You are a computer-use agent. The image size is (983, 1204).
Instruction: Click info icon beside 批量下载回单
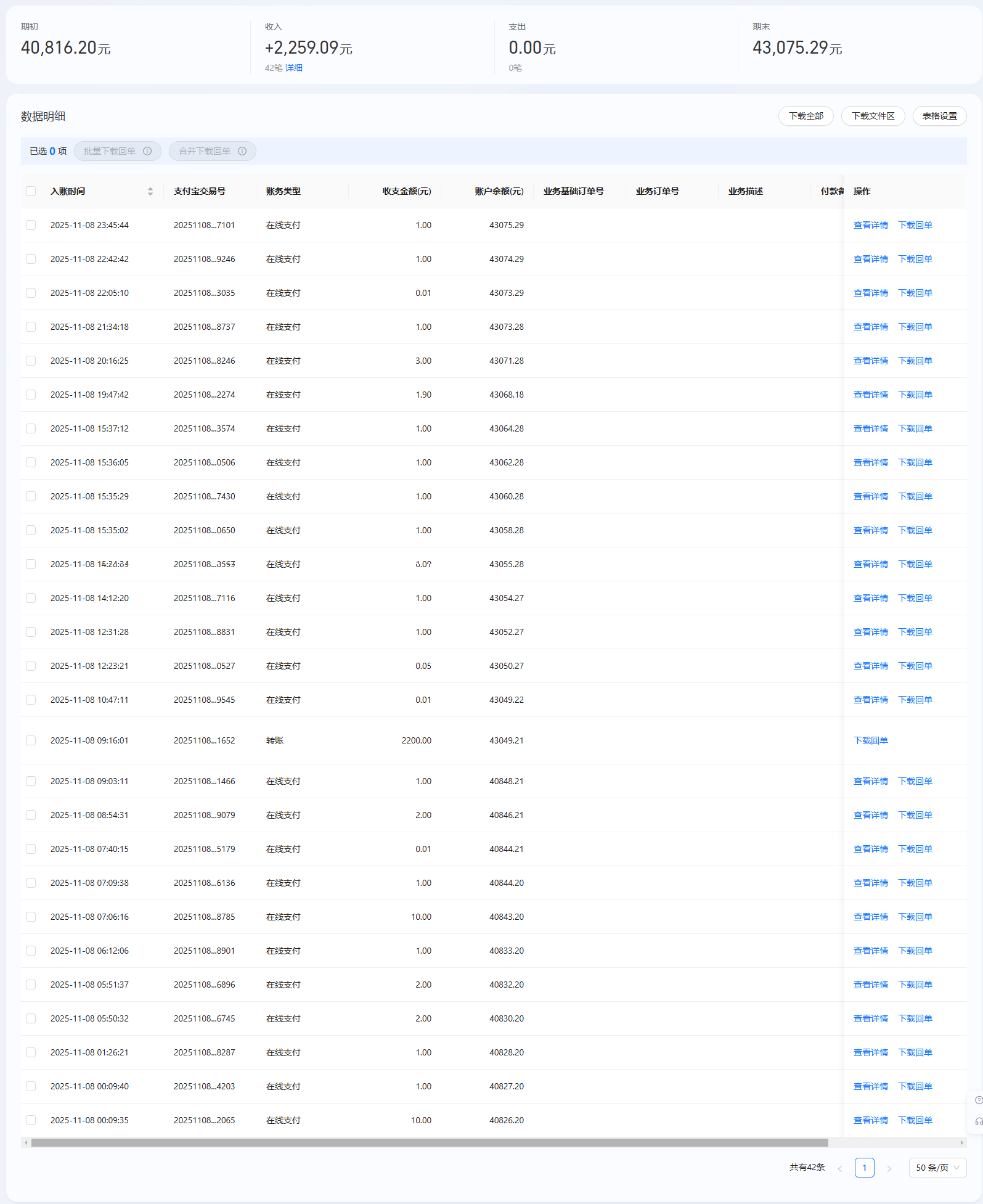point(147,151)
